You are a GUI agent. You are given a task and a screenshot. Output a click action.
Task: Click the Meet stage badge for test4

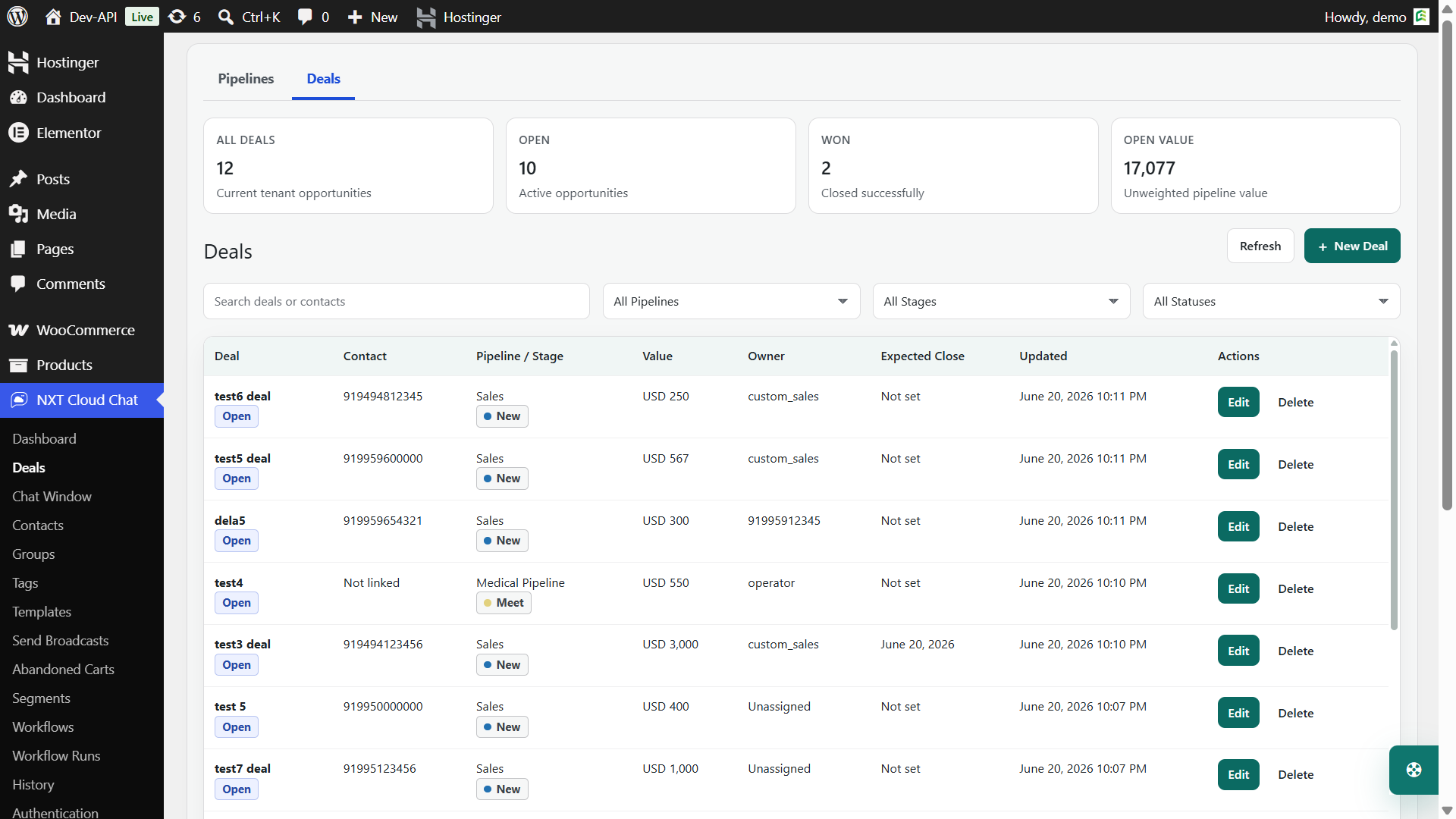tap(504, 603)
